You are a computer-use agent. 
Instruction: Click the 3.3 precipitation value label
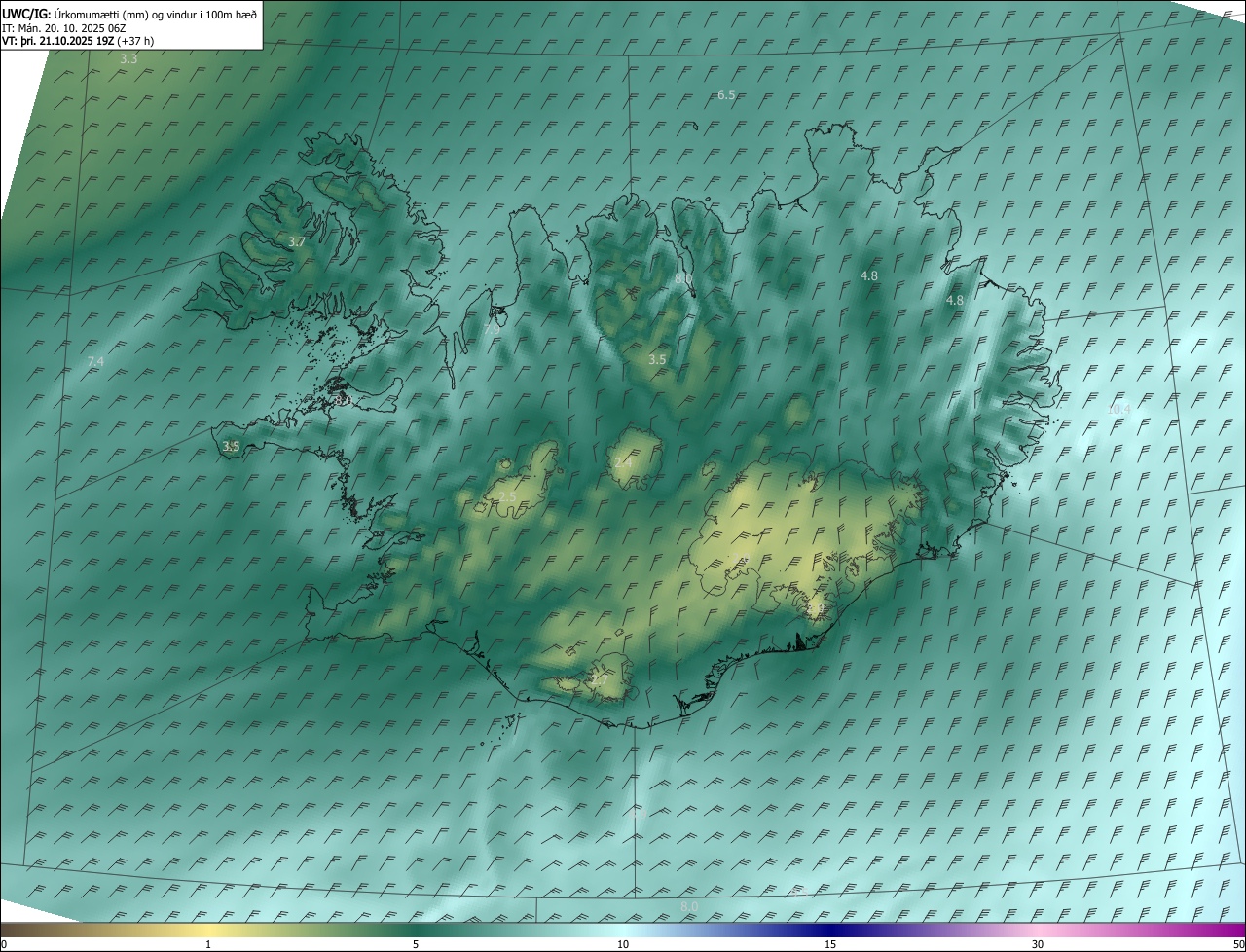point(128,59)
